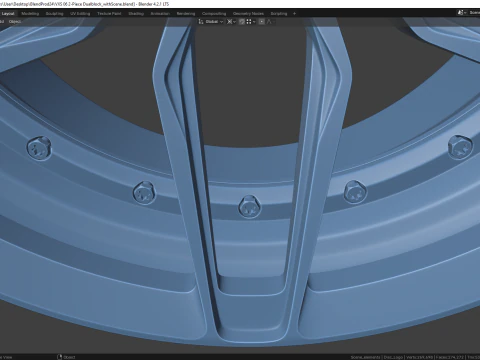Open the Geometry Nodes workspace tab
The height and width of the screenshot is (360, 480).
(248, 14)
